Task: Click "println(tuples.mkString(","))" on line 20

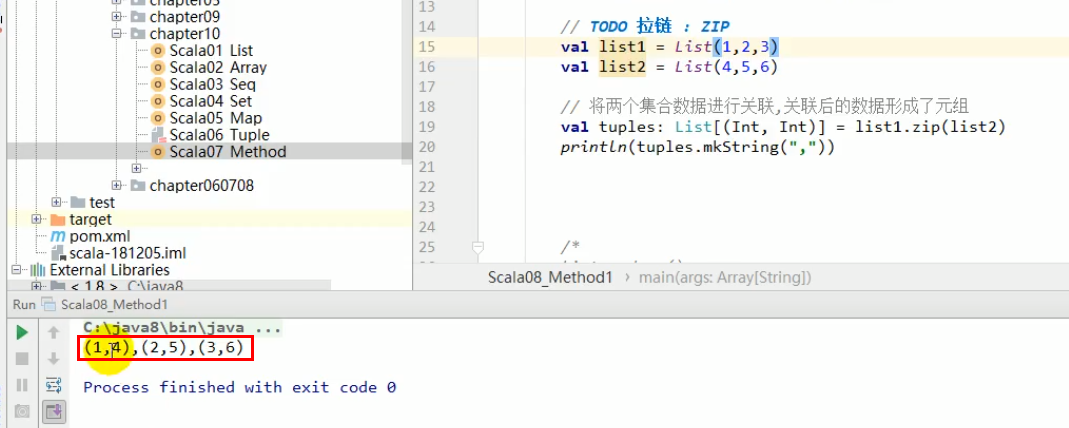Action: click(697, 147)
